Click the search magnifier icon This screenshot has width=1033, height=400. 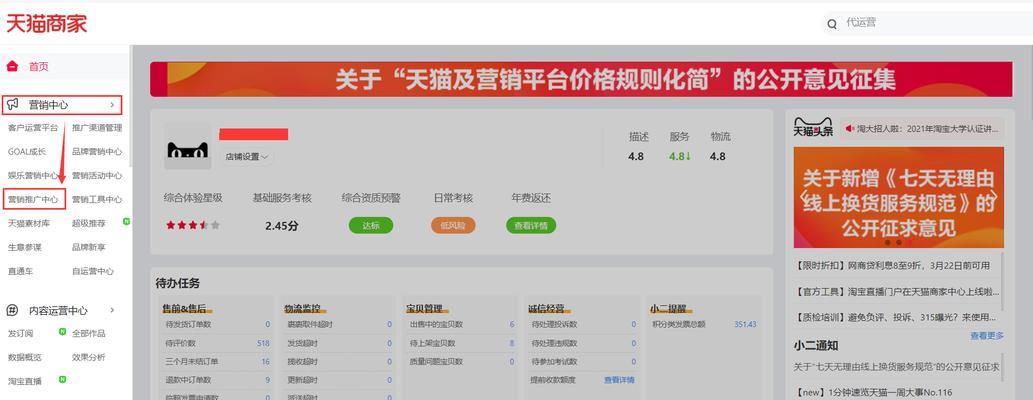832,24
